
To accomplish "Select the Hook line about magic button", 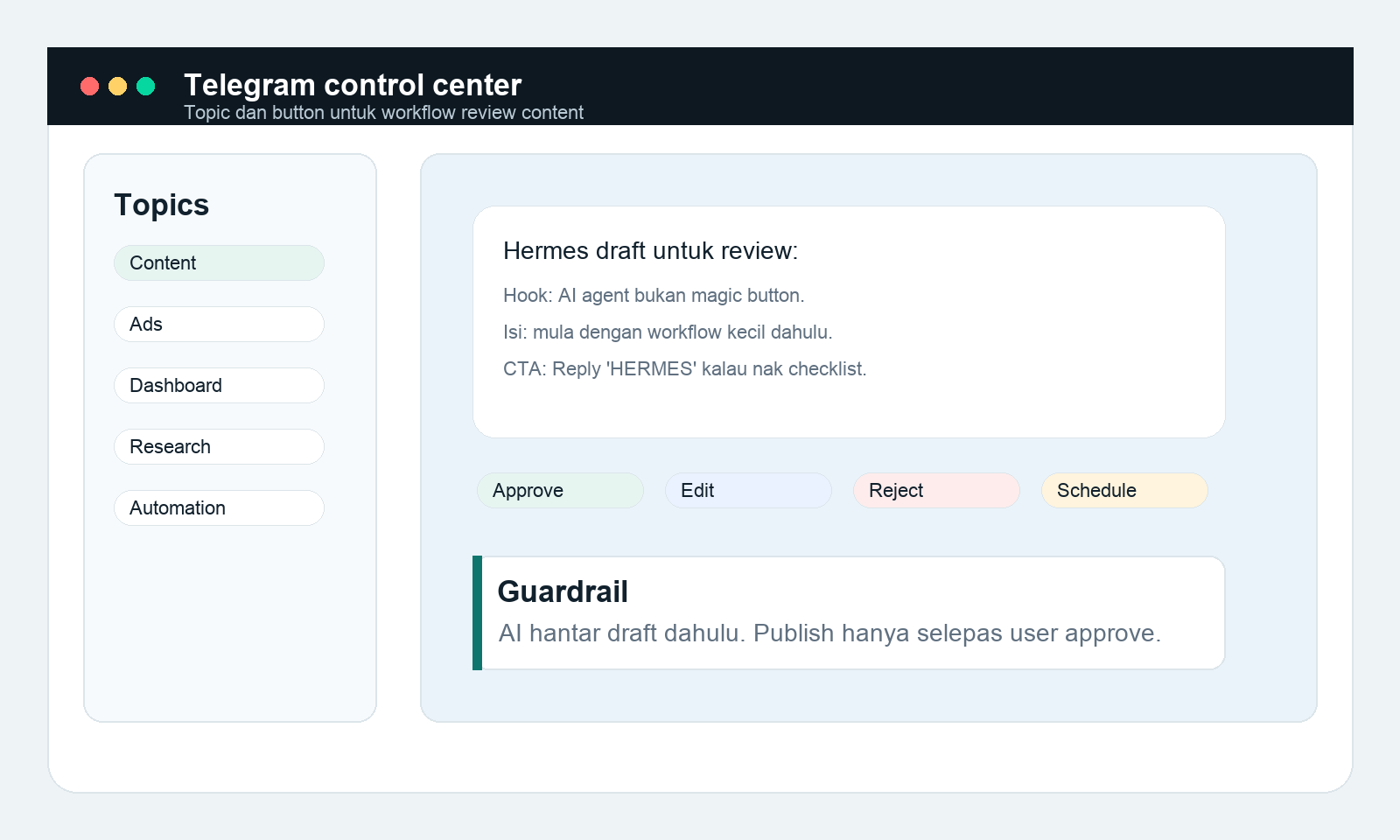I will pyautogui.click(x=654, y=296).
